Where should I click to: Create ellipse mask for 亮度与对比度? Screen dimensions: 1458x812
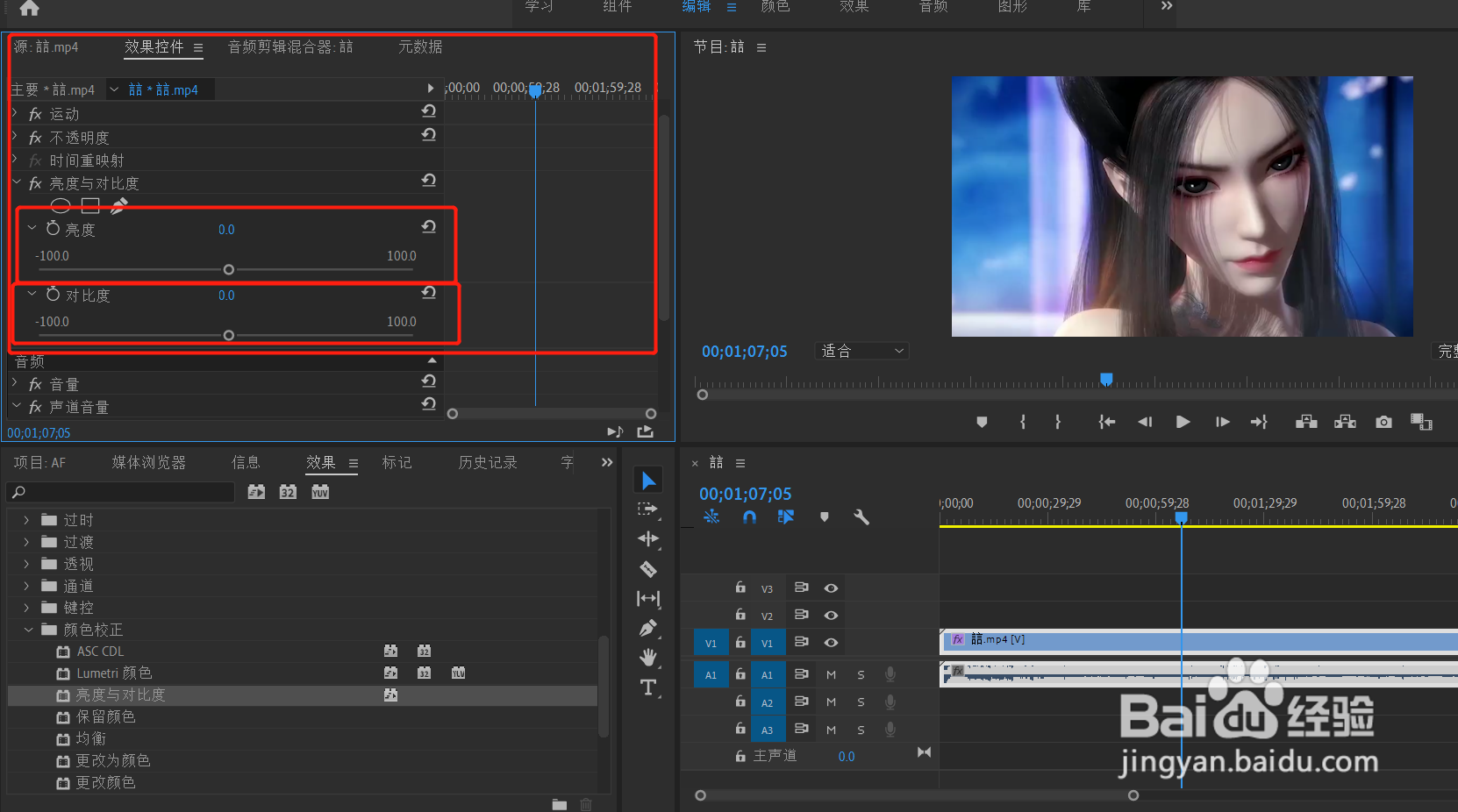click(61, 206)
